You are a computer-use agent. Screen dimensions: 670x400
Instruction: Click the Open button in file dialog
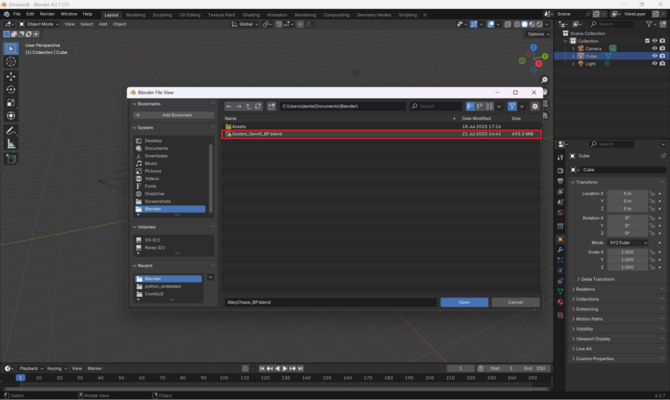click(x=464, y=302)
